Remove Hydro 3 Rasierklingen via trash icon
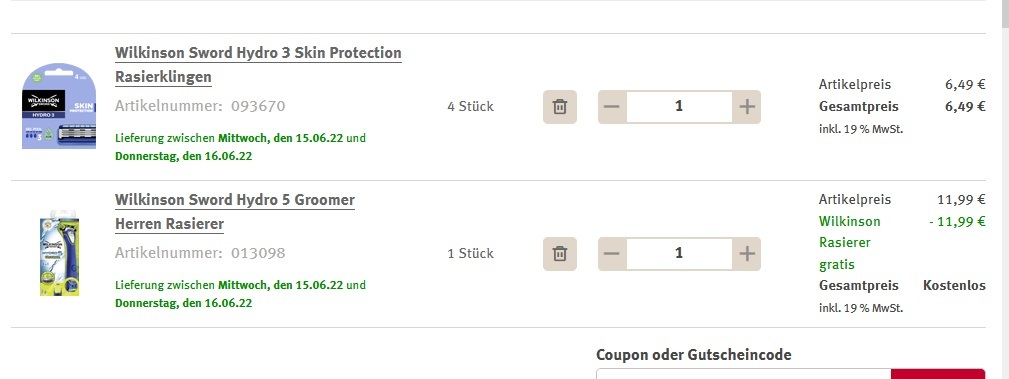The image size is (1009, 379). pos(560,107)
